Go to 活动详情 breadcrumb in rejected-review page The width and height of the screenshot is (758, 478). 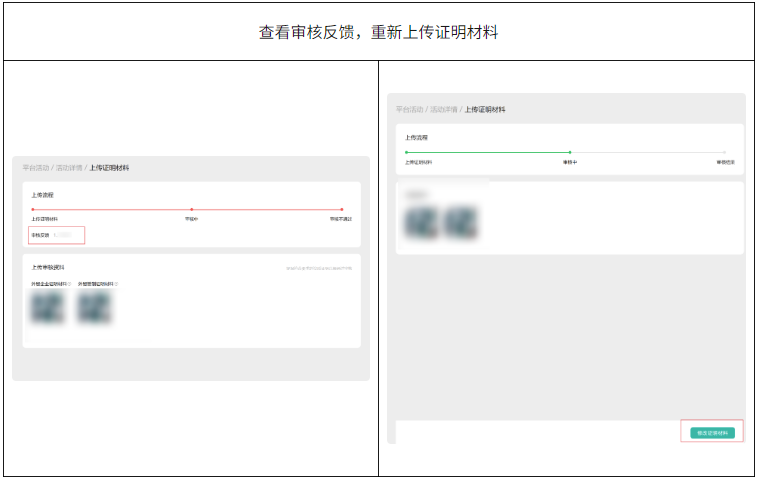68,168
